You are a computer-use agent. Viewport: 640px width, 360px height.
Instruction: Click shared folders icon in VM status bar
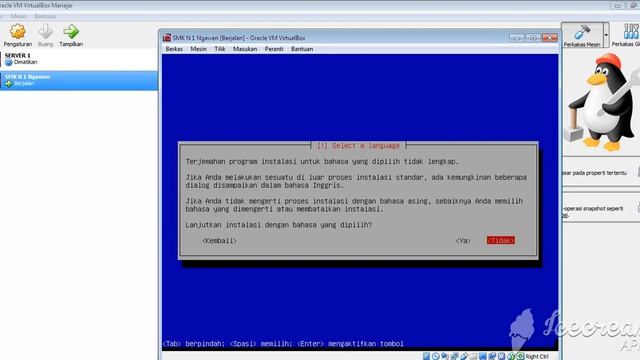pos(473,356)
